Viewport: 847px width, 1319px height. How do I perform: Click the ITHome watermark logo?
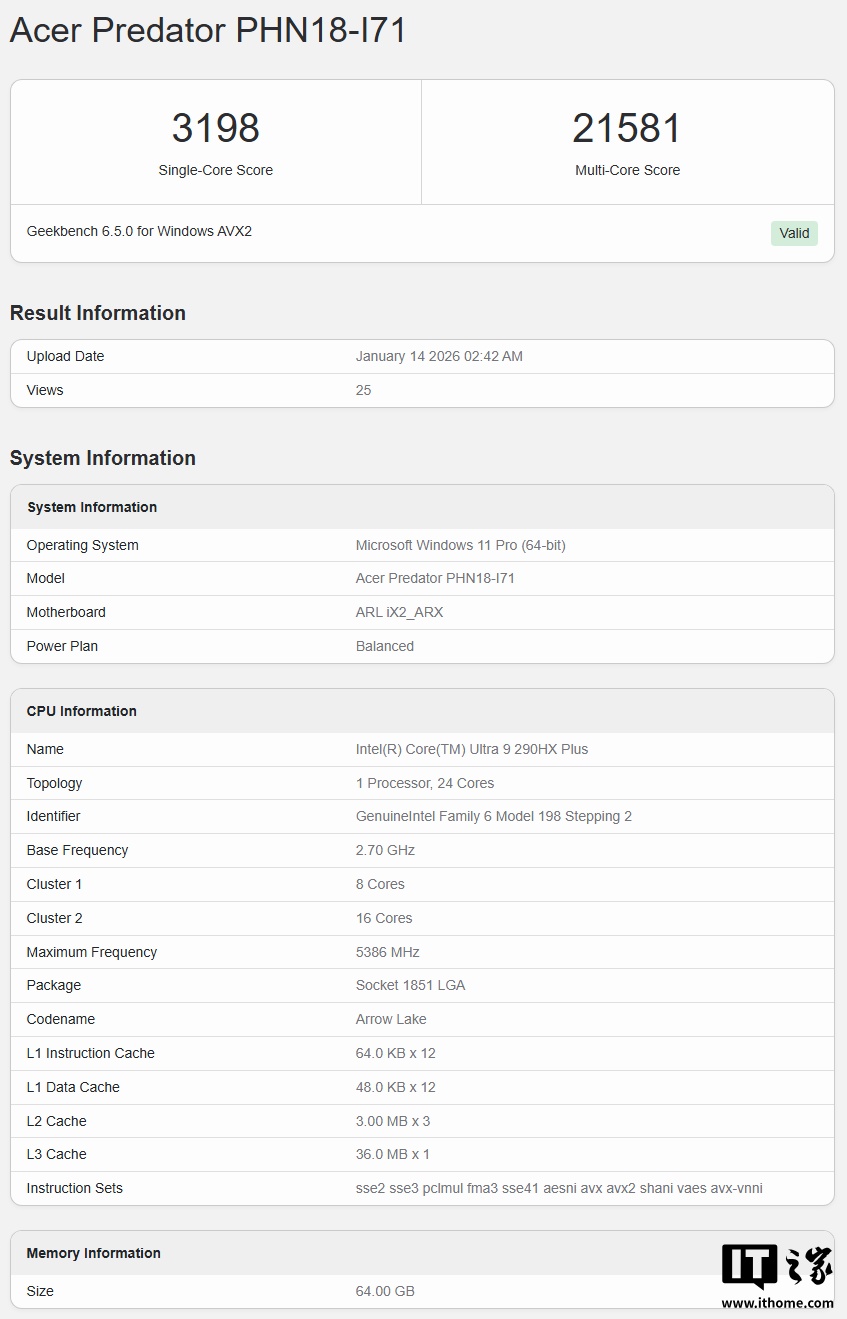[x=777, y=1276]
